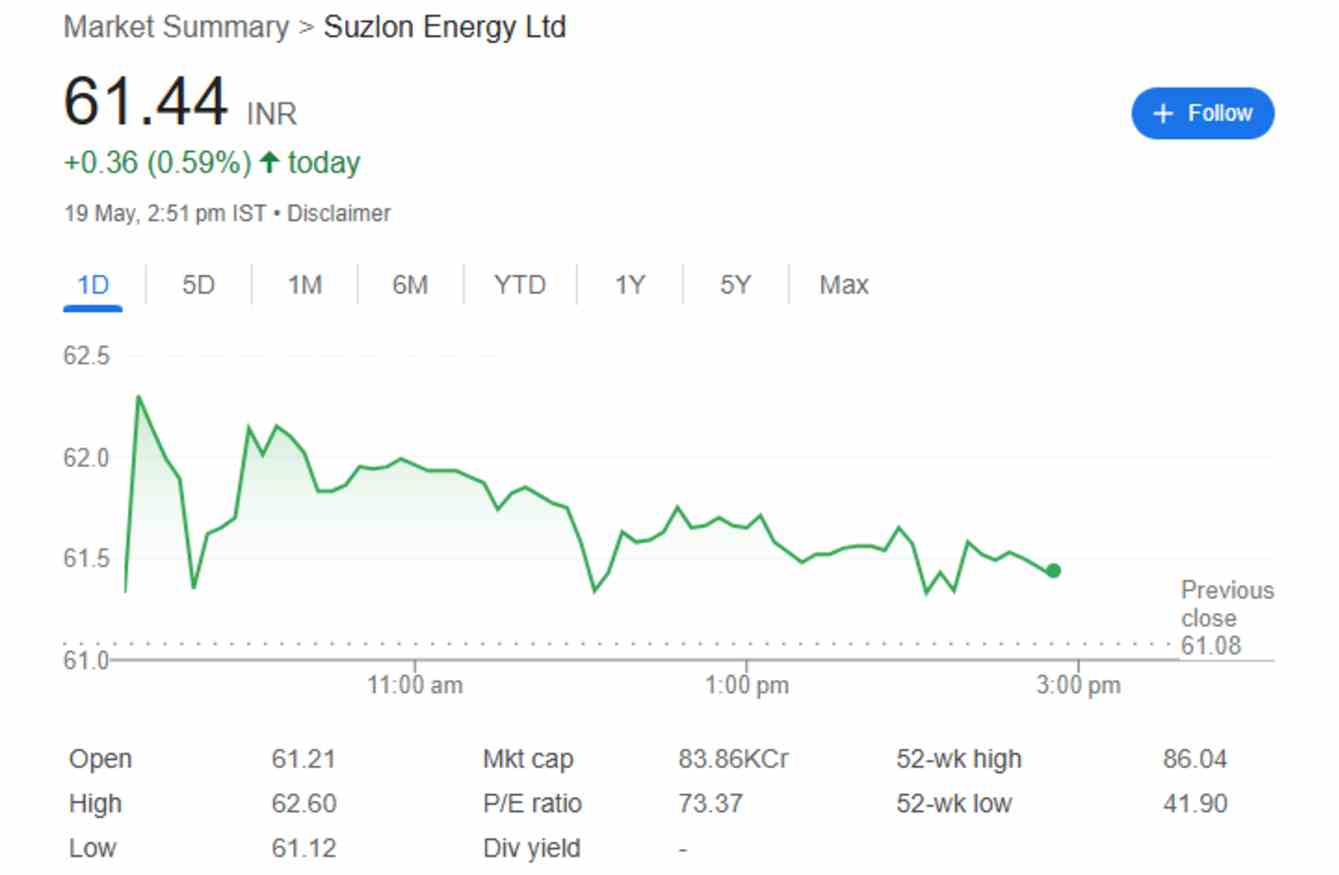
Task: Select the Max time range
Action: [843, 284]
